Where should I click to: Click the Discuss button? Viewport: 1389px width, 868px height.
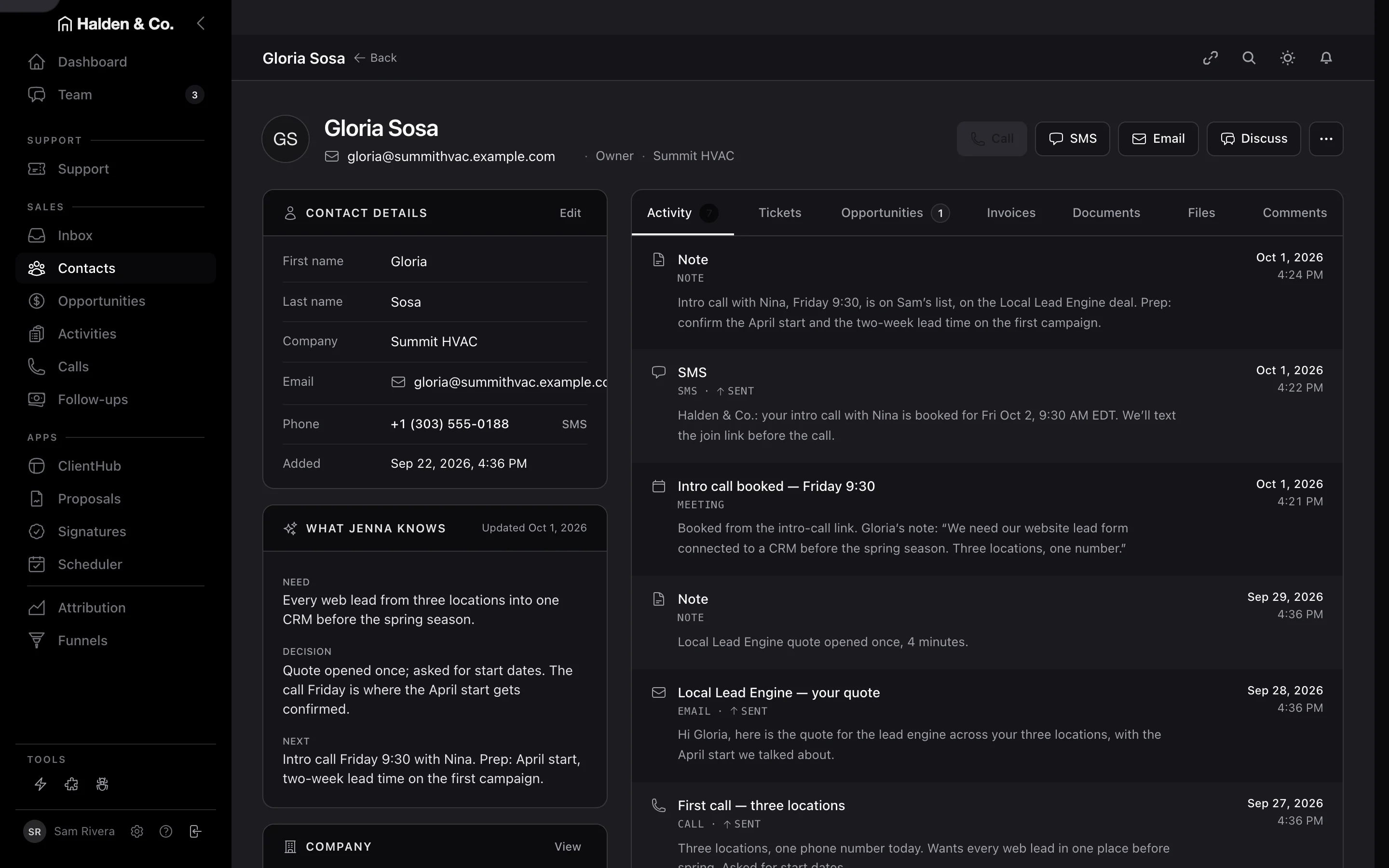[1253, 139]
